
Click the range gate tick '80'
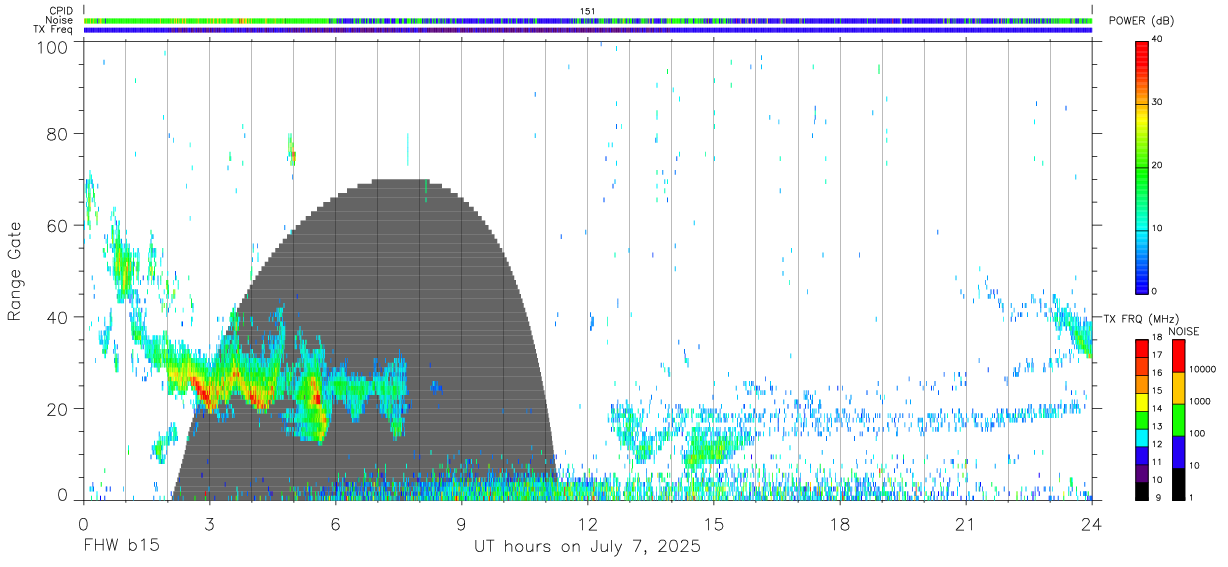pos(58,133)
